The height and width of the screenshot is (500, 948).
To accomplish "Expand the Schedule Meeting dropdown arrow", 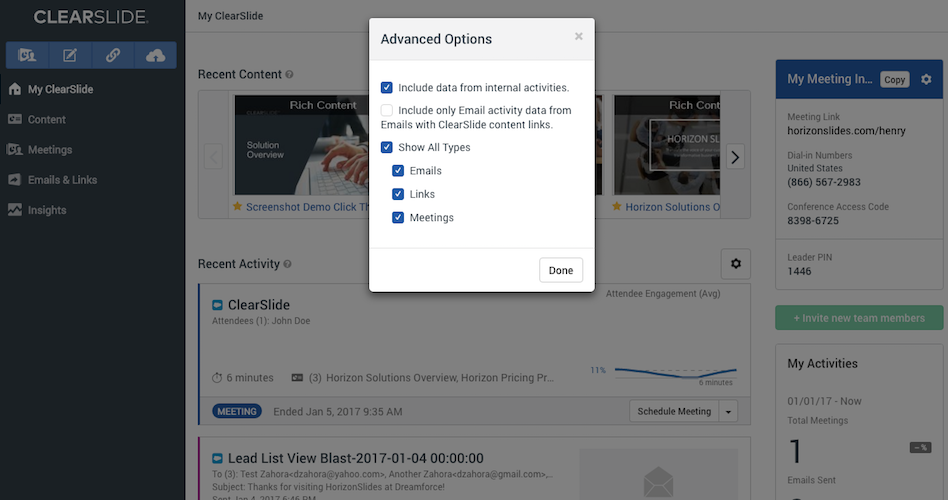I will pos(729,411).
